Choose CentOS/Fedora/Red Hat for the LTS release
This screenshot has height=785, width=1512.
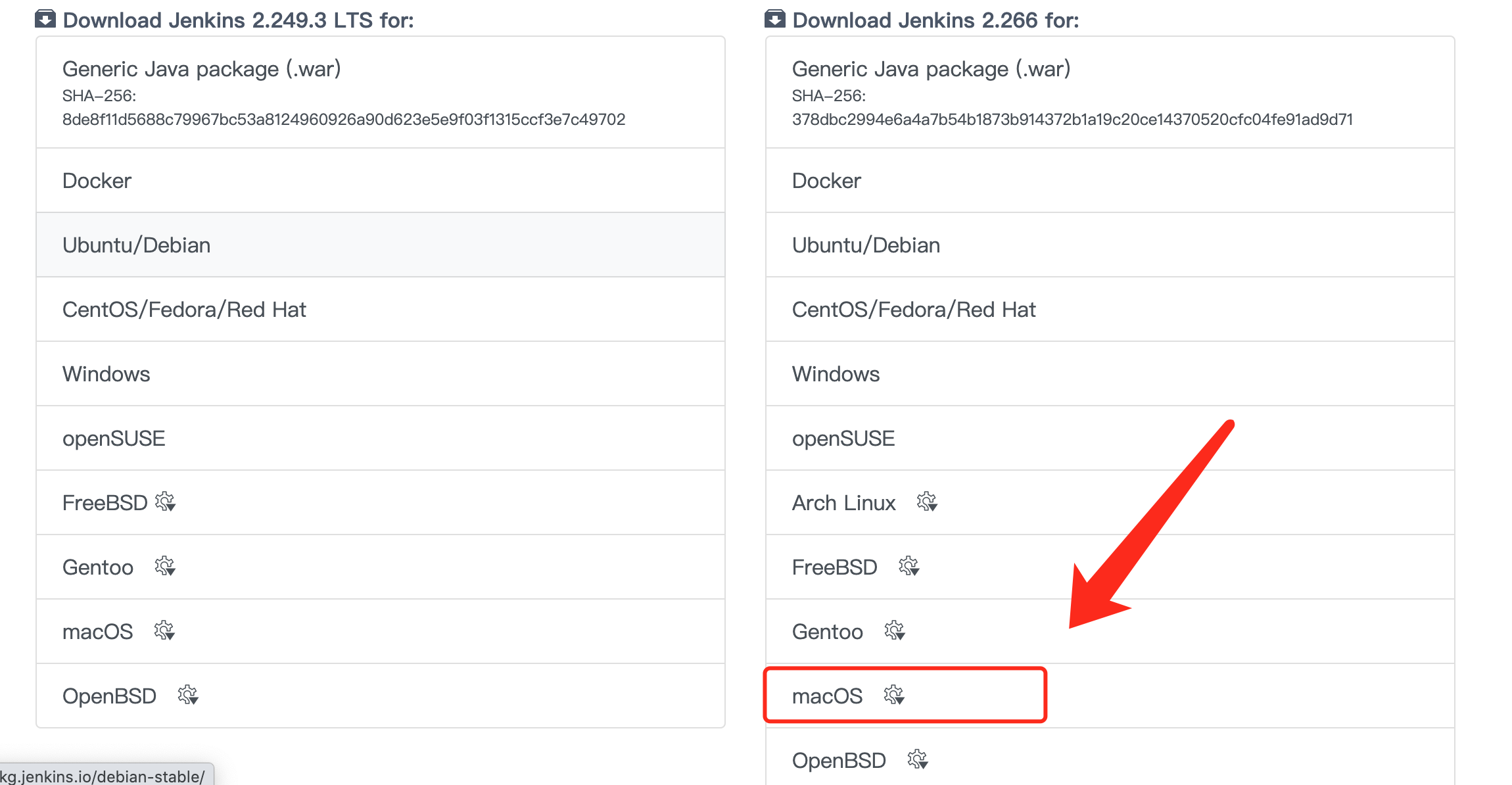click(x=381, y=310)
